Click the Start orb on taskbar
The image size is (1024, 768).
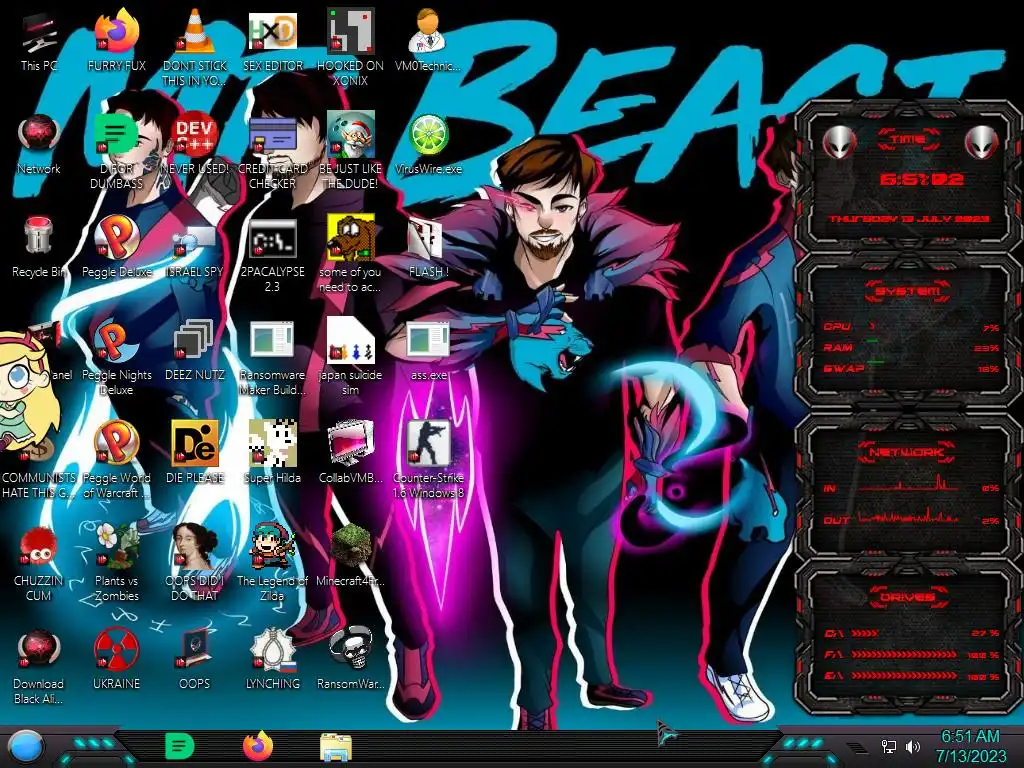(x=25, y=747)
